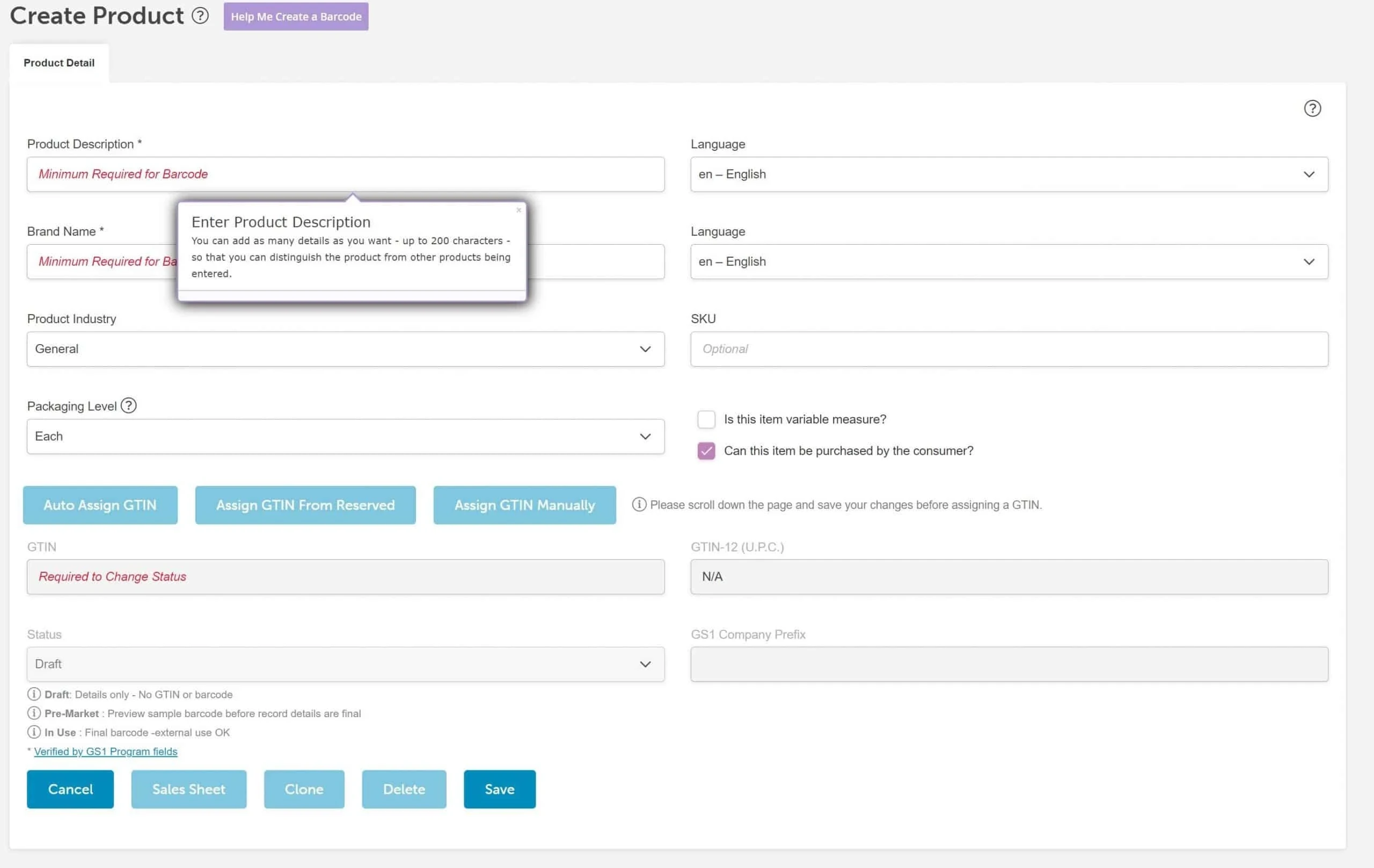Enable the variable measure checkbox
This screenshot has height=868, width=1374.
pos(706,419)
